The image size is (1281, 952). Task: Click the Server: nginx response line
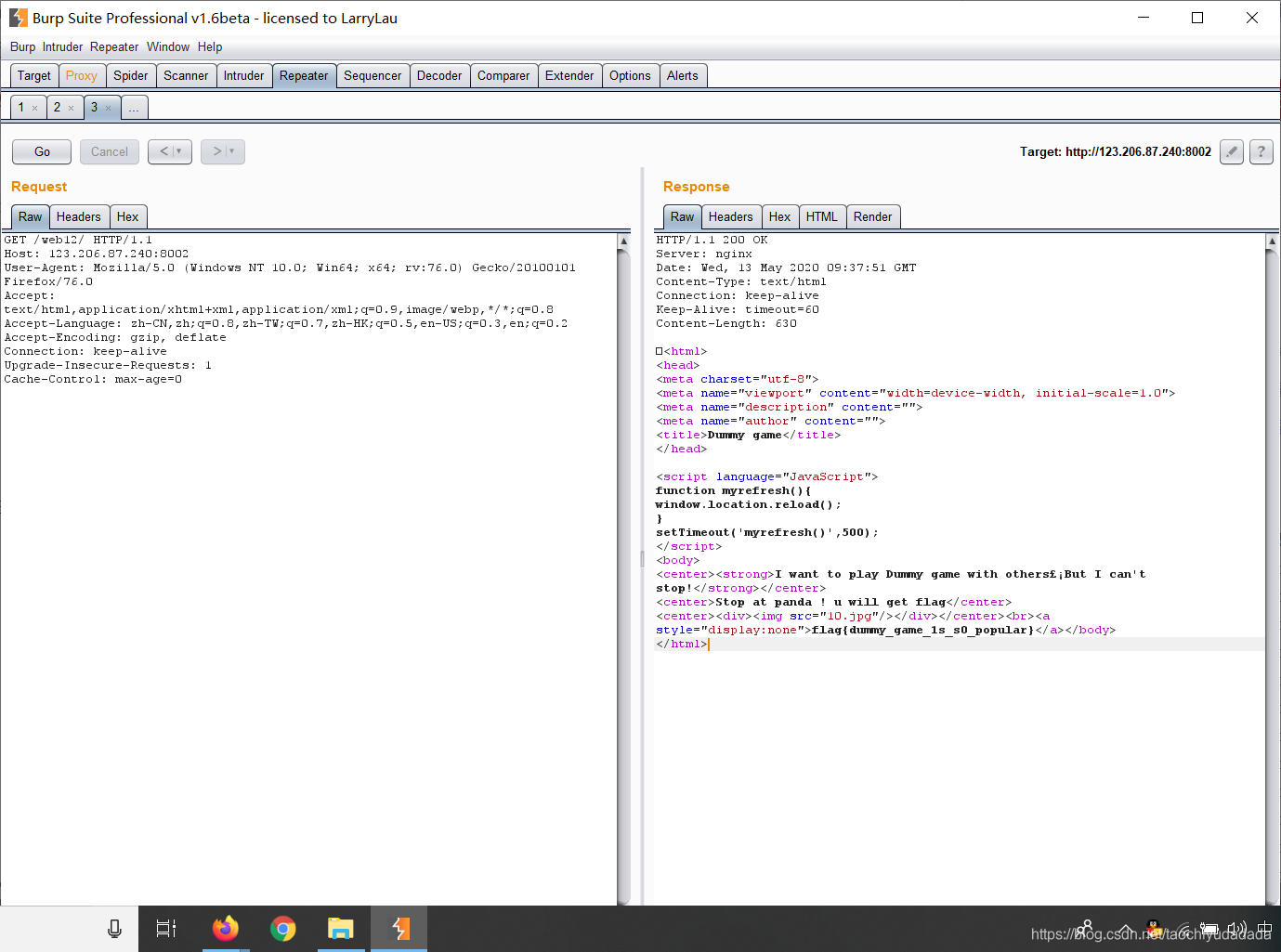coord(704,254)
